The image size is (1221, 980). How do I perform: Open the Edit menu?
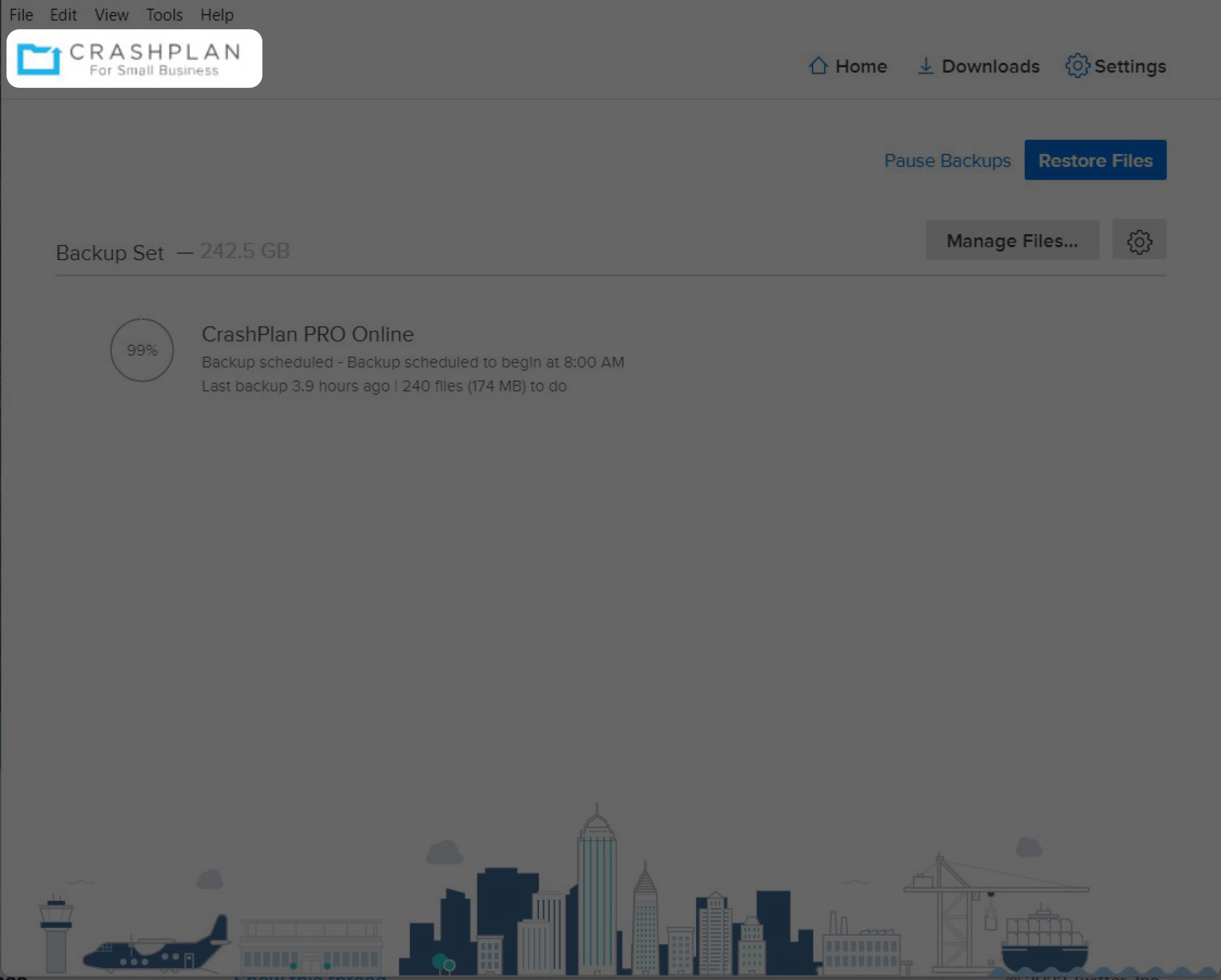pyautogui.click(x=63, y=15)
